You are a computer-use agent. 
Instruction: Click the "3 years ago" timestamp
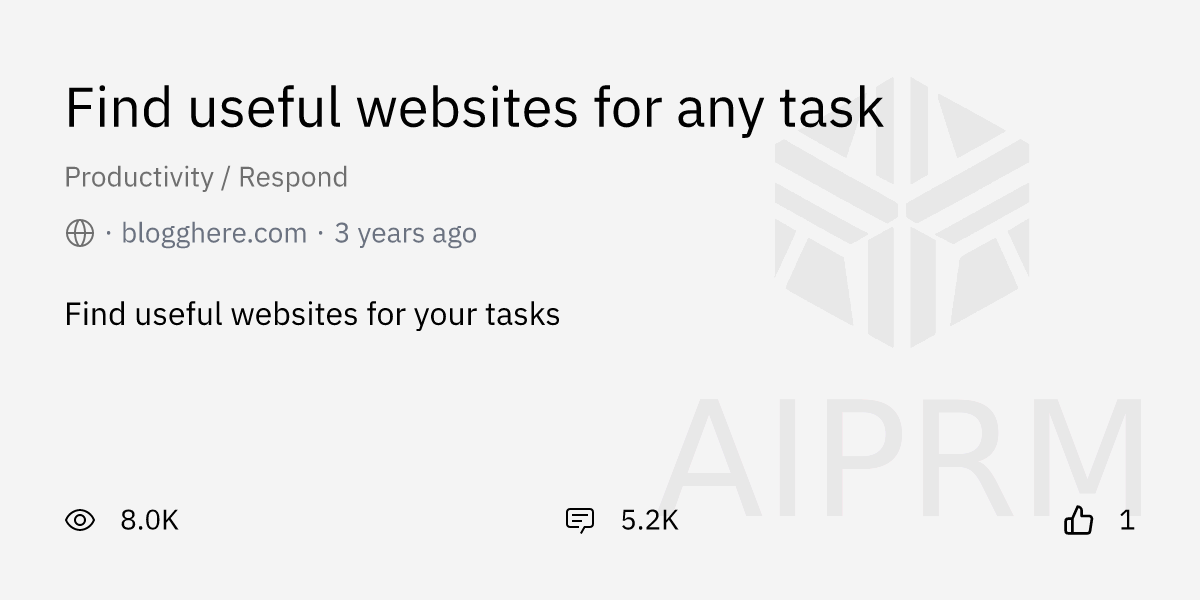[x=405, y=234]
